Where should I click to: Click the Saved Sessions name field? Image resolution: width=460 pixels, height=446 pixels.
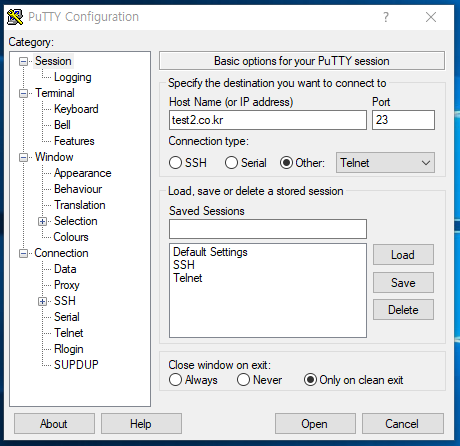268,229
